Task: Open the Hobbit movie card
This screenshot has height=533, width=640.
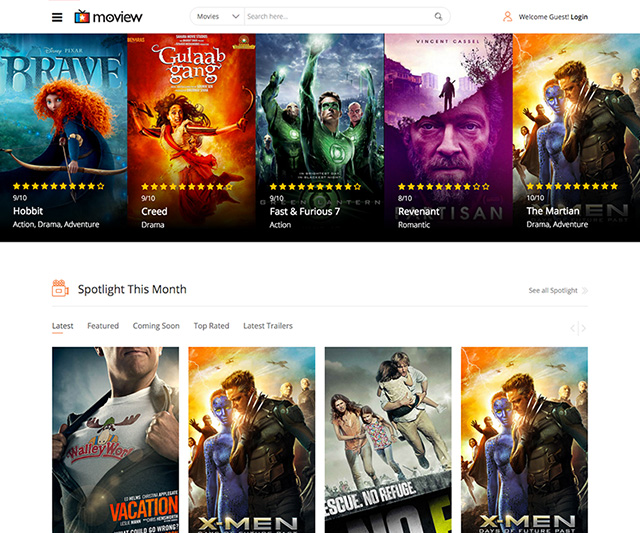Action: [63, 138]
